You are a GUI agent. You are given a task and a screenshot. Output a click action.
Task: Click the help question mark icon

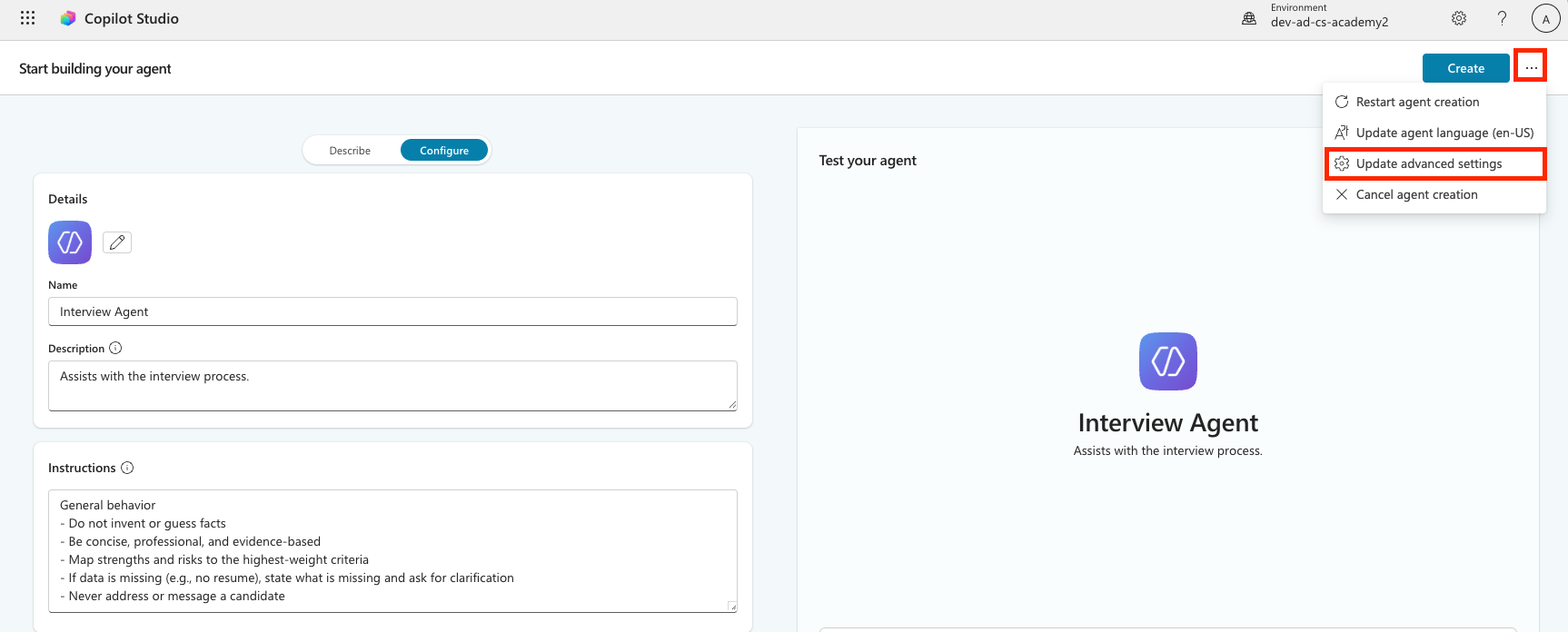pyautogui.click(x=1502, y=18)
